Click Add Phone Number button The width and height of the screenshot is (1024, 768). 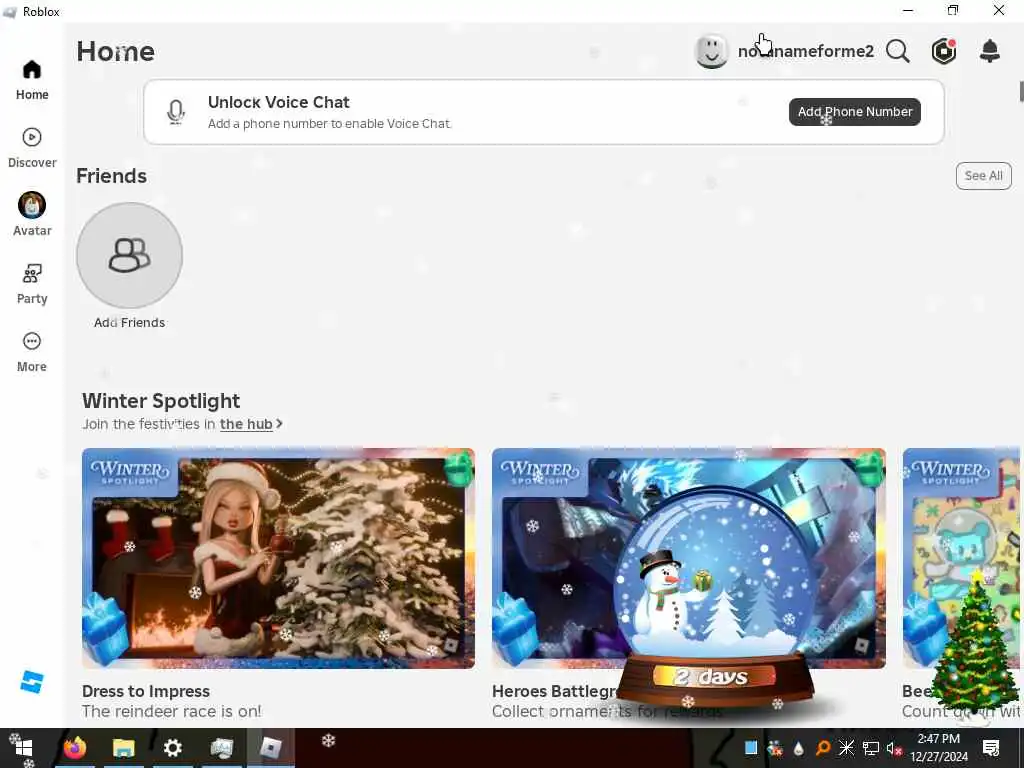(x=855, y=112)
